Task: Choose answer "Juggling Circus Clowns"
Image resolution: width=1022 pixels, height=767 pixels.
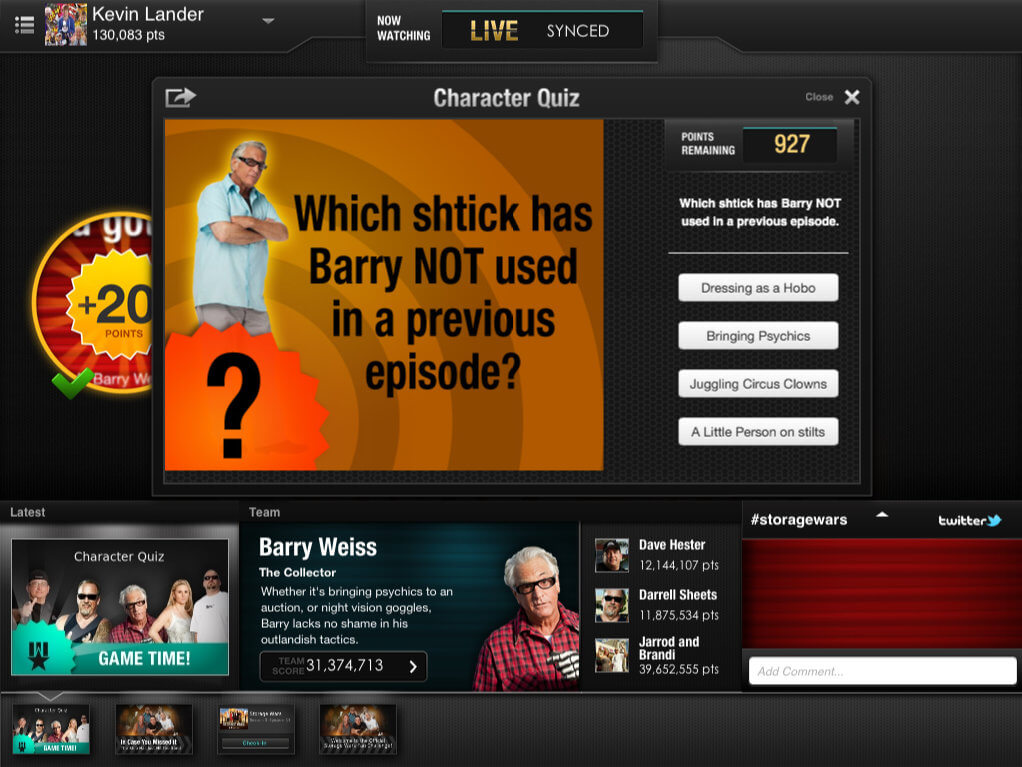Action: (758, 384)
